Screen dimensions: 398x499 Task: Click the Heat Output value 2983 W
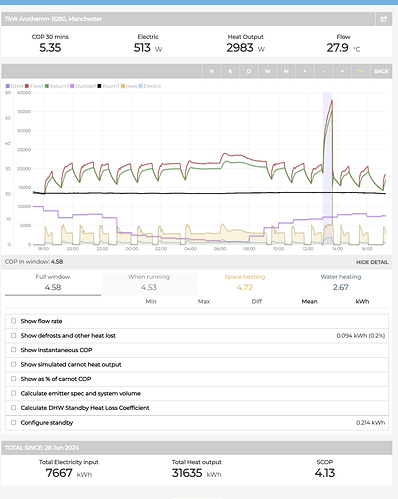click(x=246, y=48)
